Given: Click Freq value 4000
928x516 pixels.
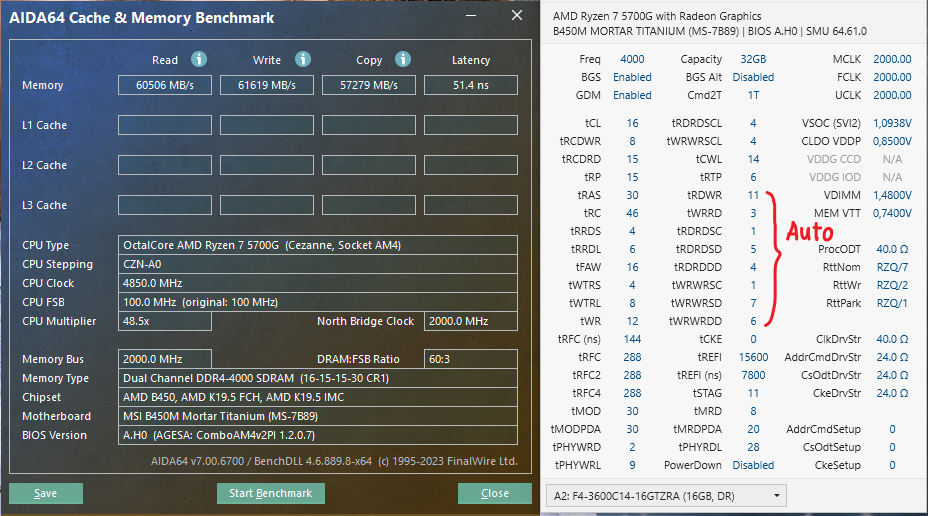Looking at the screenshot, I should click(x=632, y=59).
